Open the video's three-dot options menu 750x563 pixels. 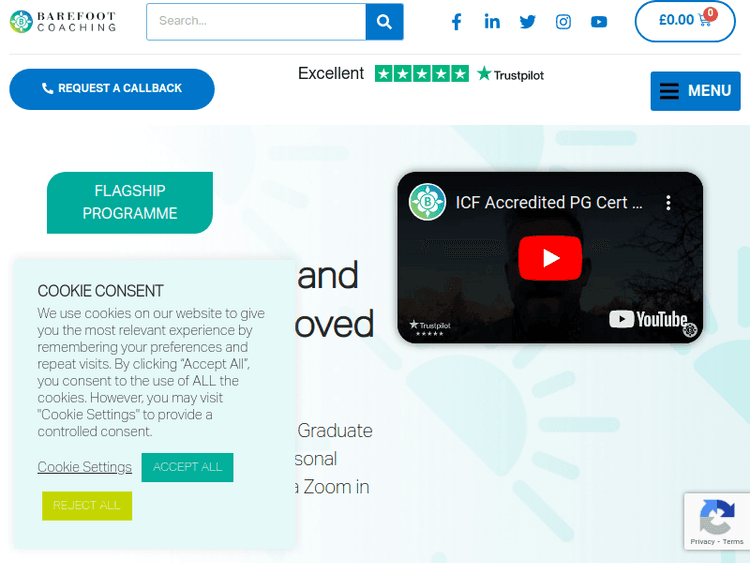668,203
